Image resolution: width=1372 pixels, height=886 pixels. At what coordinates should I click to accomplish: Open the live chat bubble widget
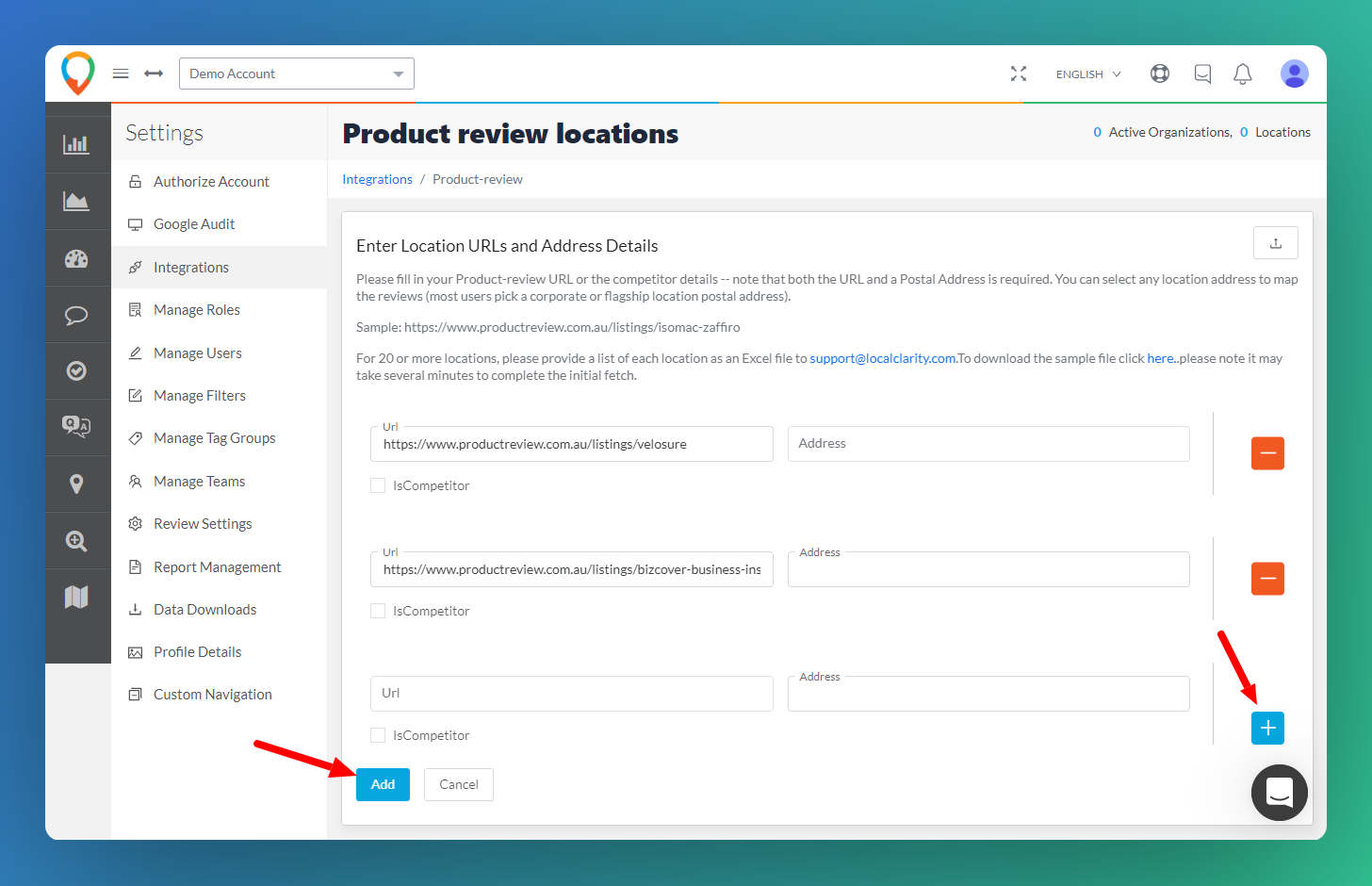click(x=1279, y=793)
